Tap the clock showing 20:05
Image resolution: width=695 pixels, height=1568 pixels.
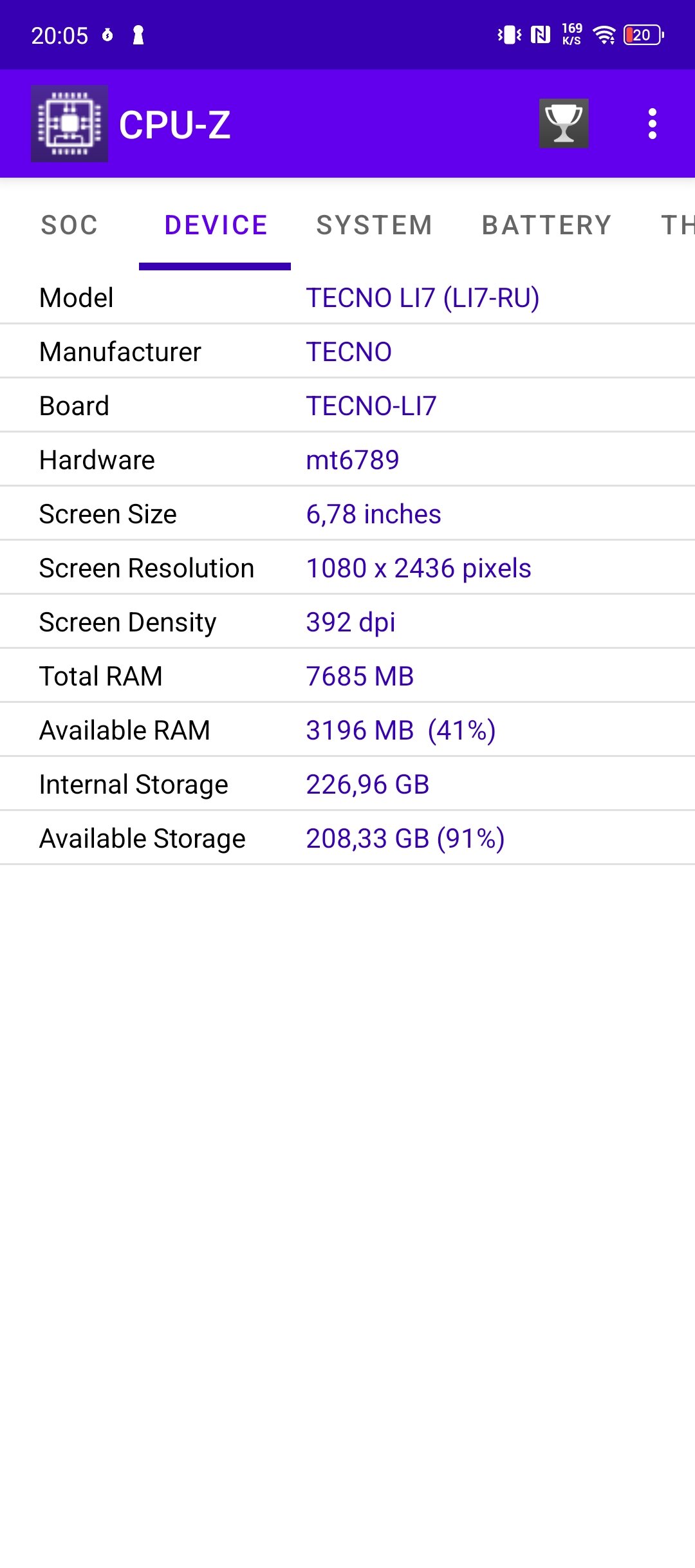click(60, 35)
